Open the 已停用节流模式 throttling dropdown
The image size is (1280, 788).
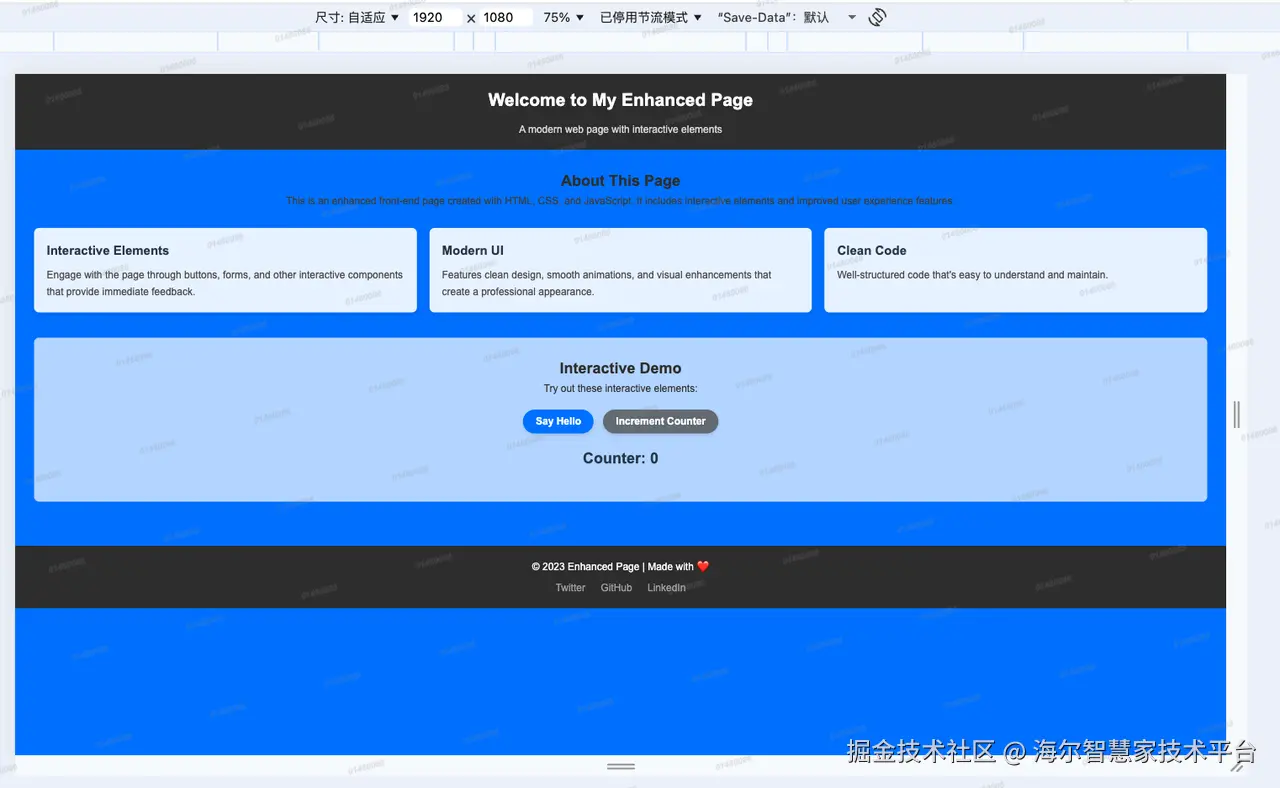[651, 17]
